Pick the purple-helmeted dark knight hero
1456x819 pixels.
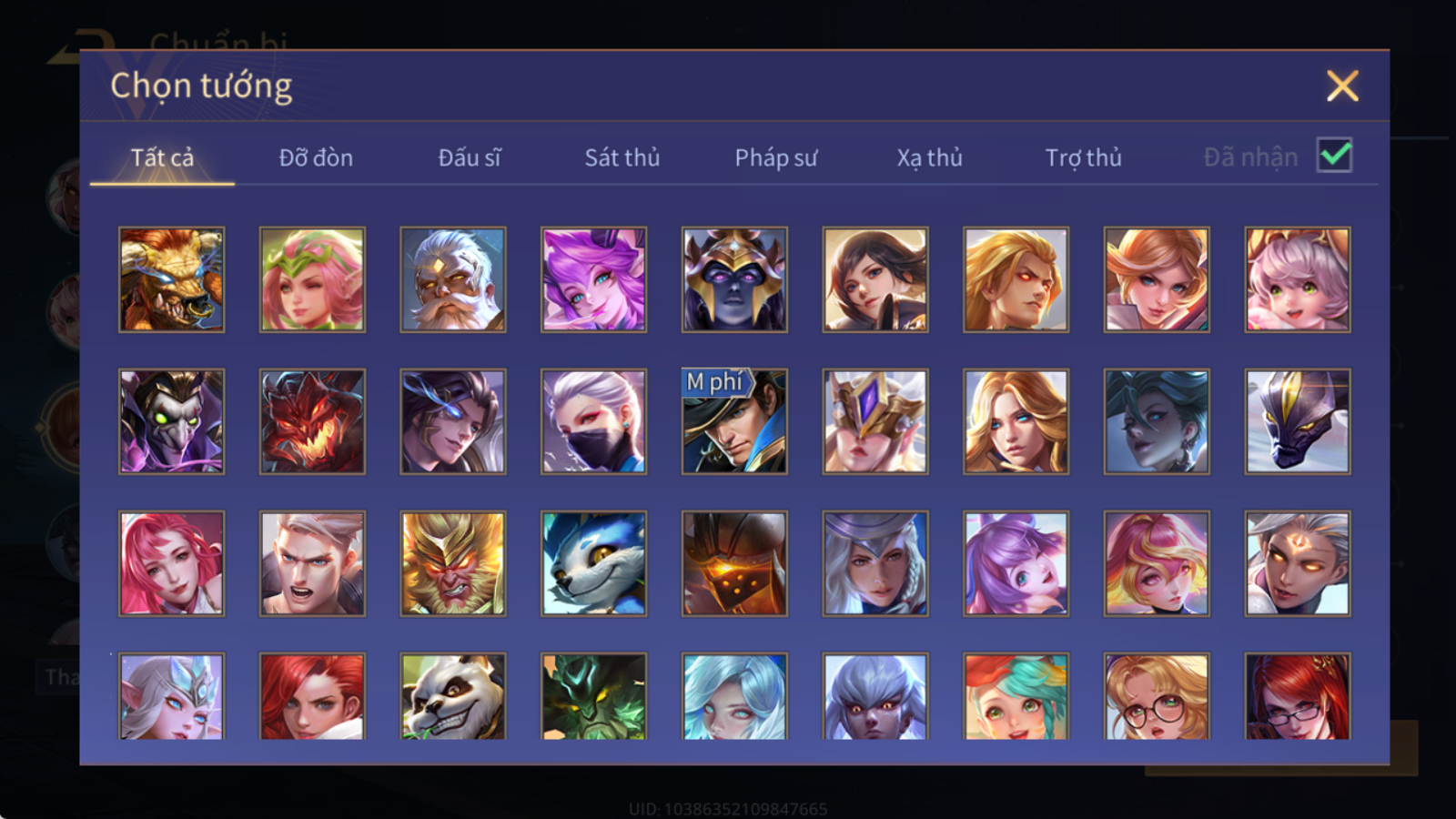[x=734, y=279]
